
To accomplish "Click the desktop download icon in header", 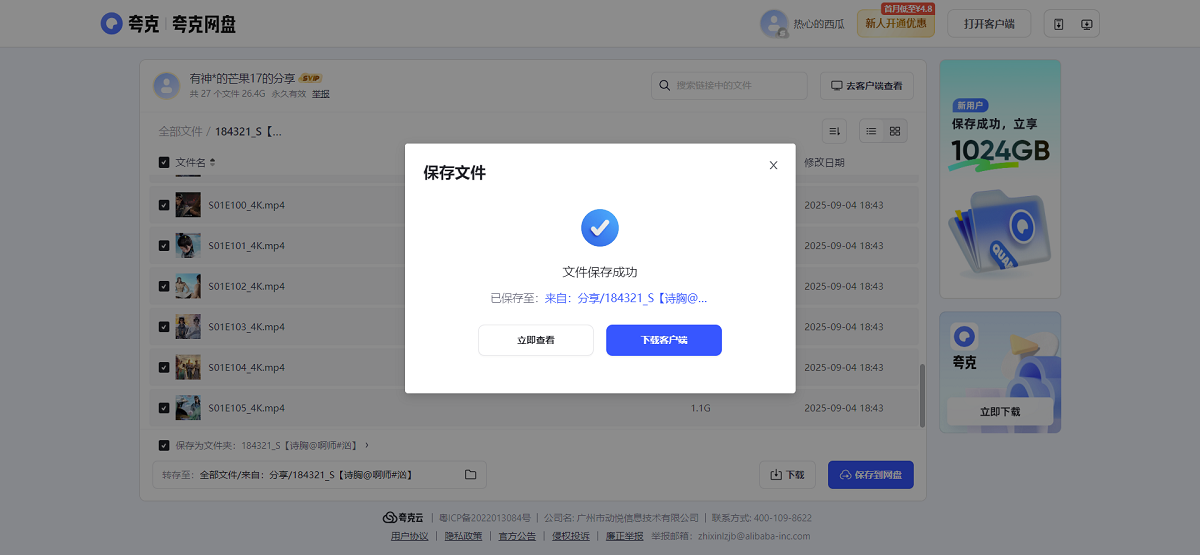I will click(1087, 24).
